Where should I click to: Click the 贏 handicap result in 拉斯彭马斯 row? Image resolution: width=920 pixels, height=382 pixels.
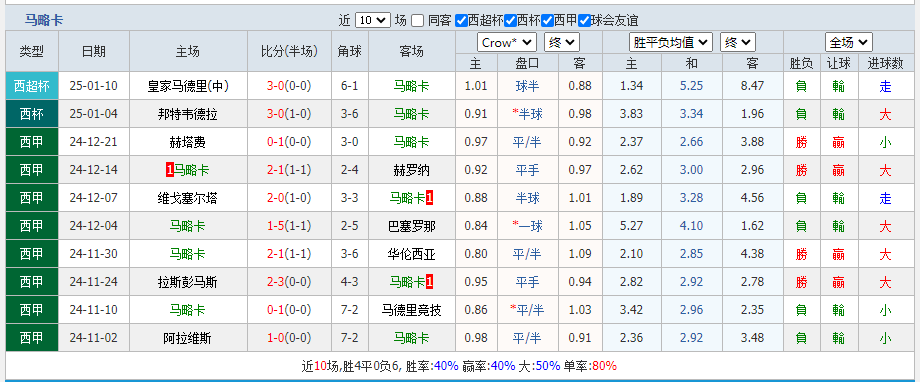click(x=838, y=282)
